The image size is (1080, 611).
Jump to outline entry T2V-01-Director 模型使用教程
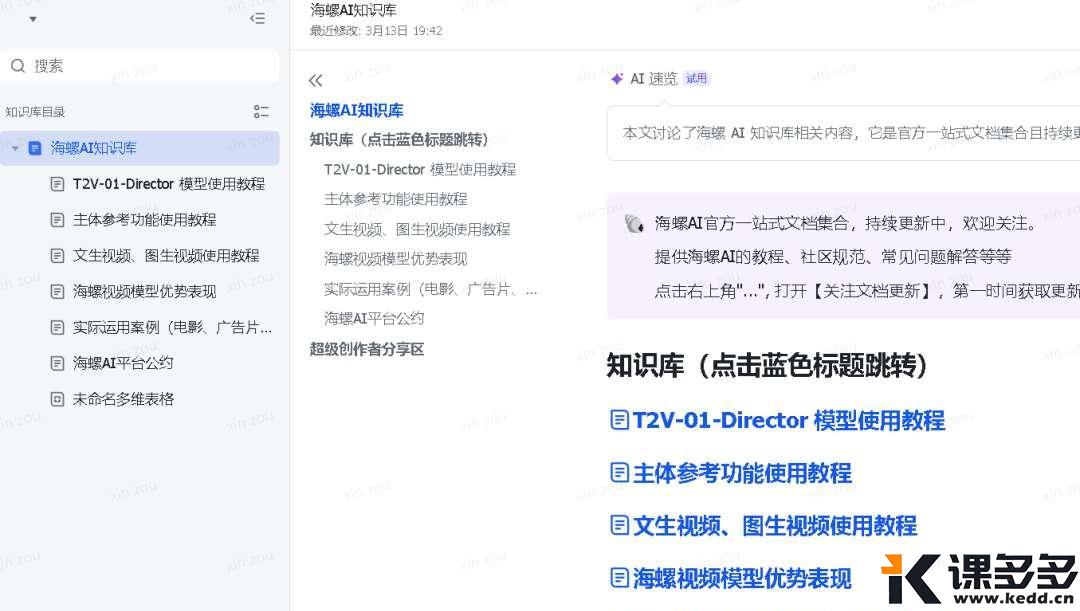(x=420, y=169)
